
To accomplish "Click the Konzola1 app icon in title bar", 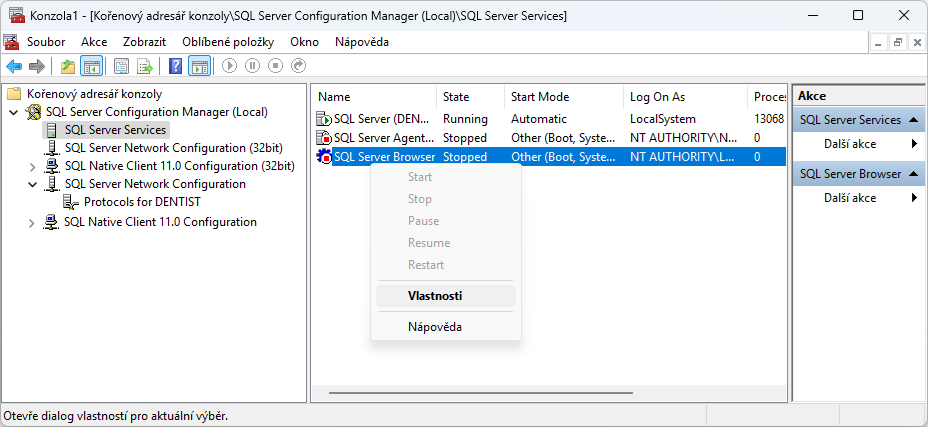I will click(x=17, y=15).
